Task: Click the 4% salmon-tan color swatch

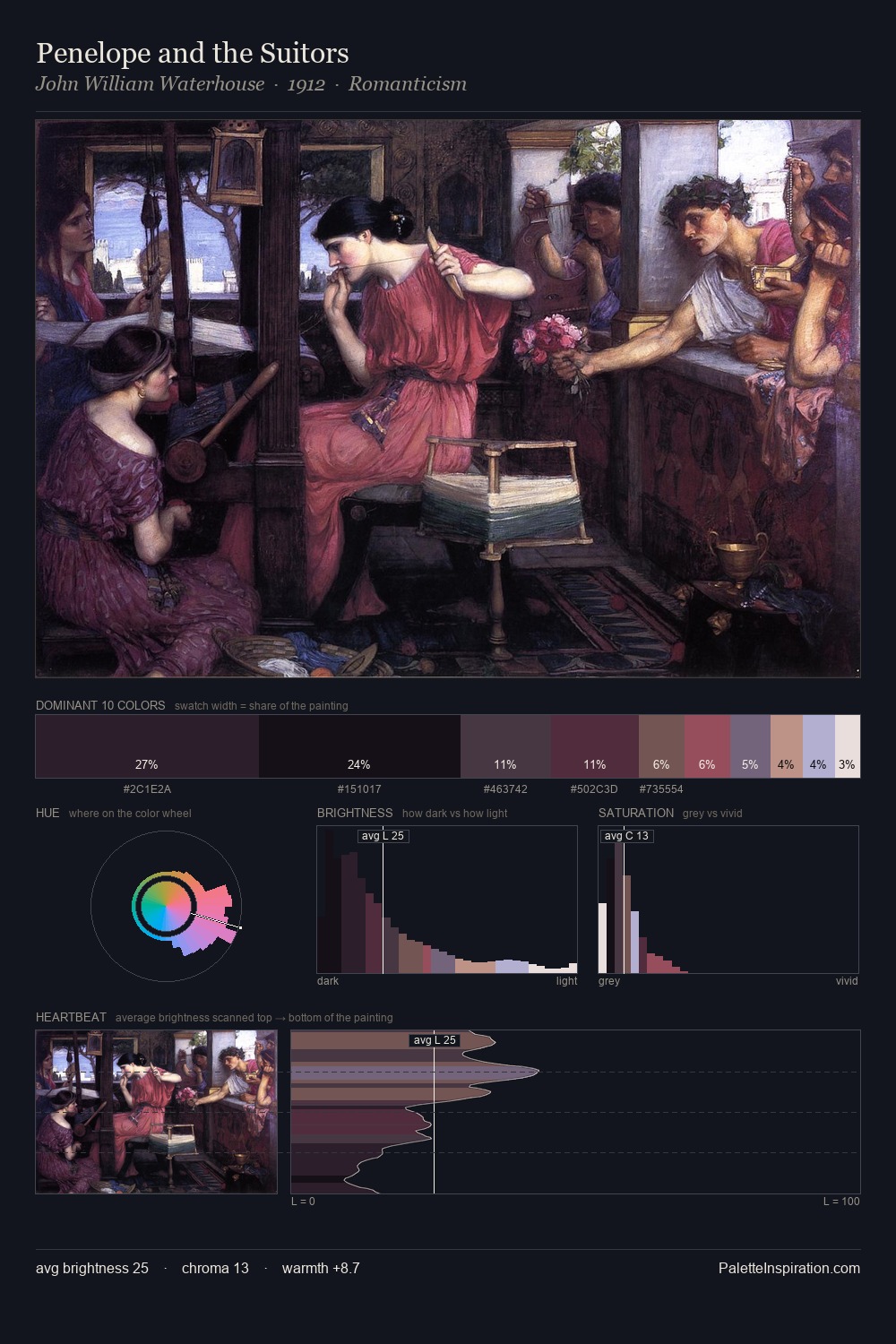Action: 786,746
